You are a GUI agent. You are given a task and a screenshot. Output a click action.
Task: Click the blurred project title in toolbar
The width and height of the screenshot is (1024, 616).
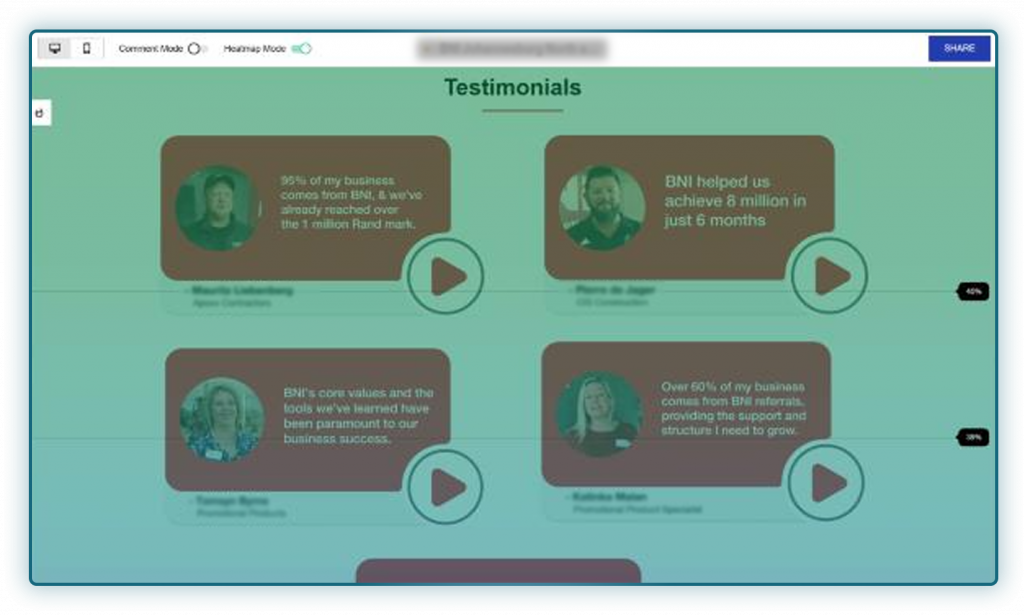(x=512, y=48)
